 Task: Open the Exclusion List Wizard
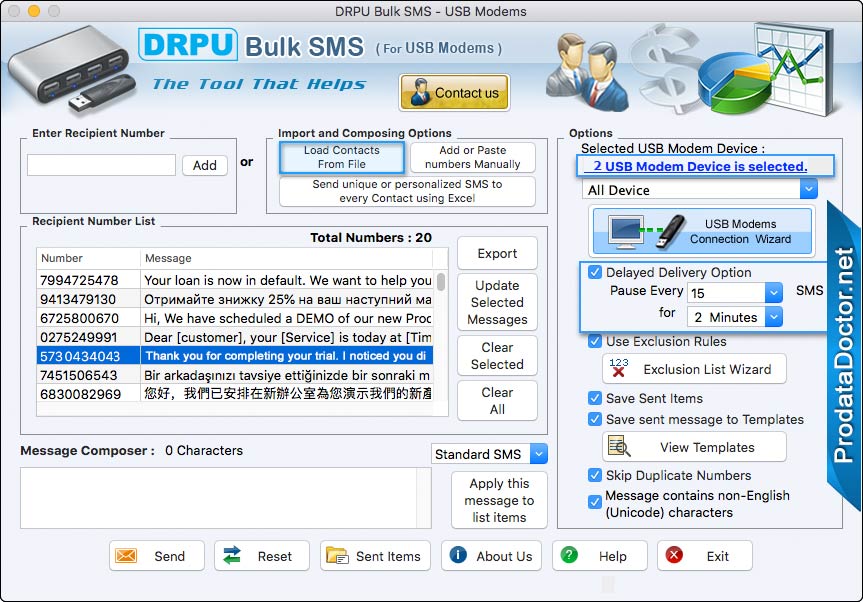[695, 369]
